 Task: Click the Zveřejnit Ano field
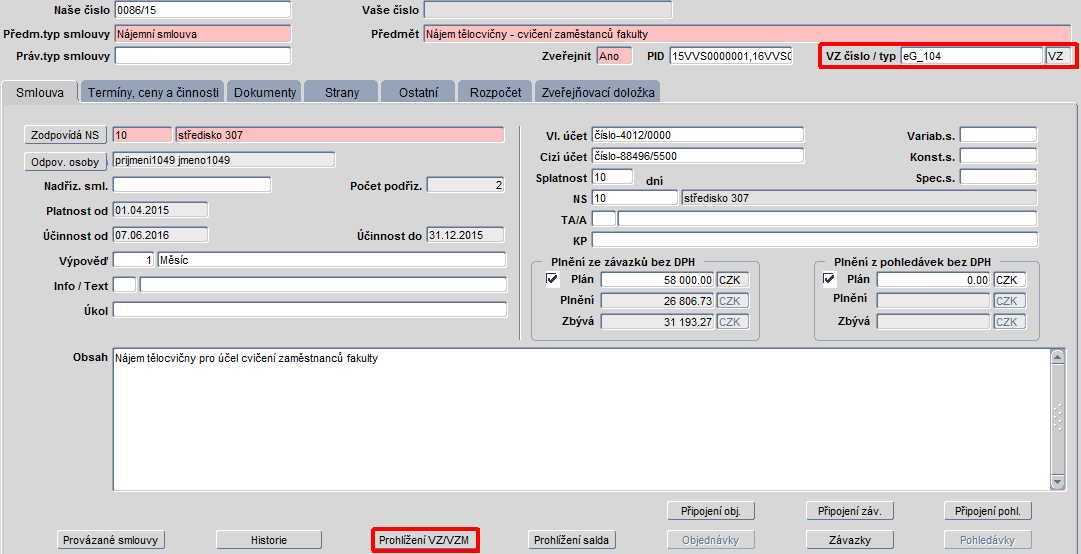[614, 57]
